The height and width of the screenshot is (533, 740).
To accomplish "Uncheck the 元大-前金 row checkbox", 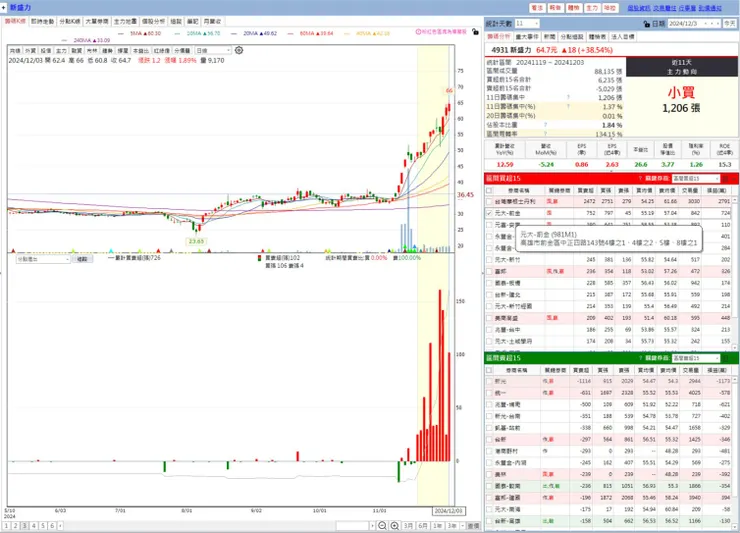I will click(x=489, y=213).
